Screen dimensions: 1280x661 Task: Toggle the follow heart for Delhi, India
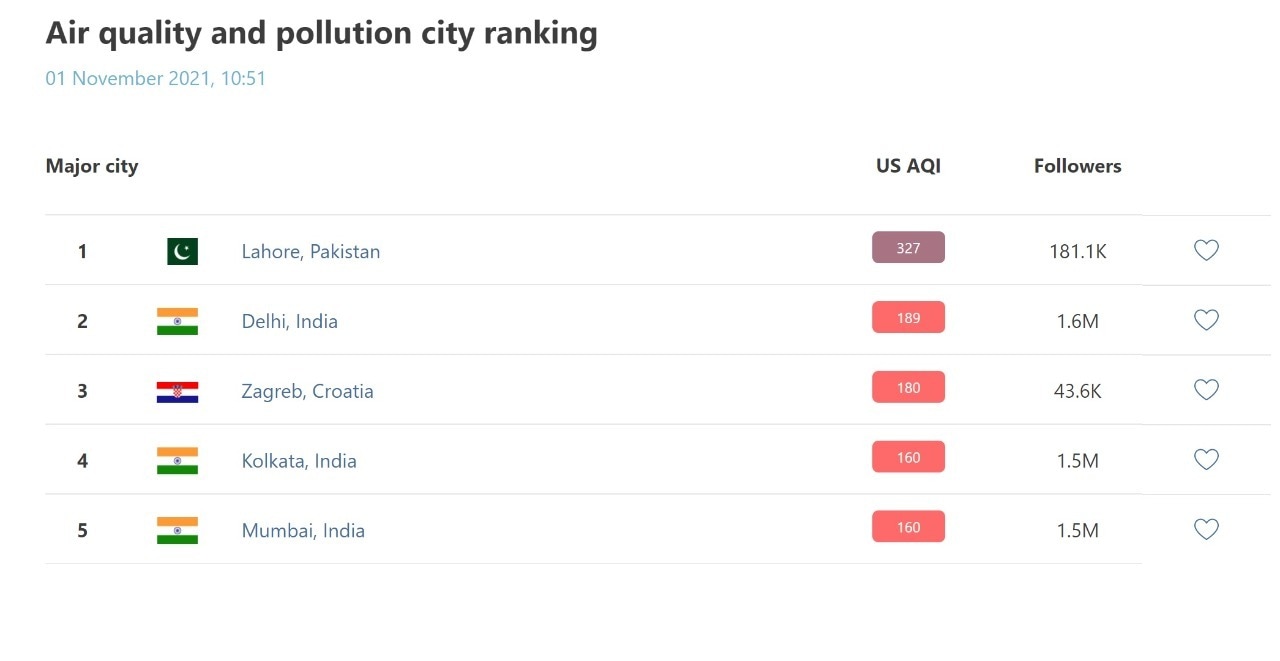tap(1206, 320)
